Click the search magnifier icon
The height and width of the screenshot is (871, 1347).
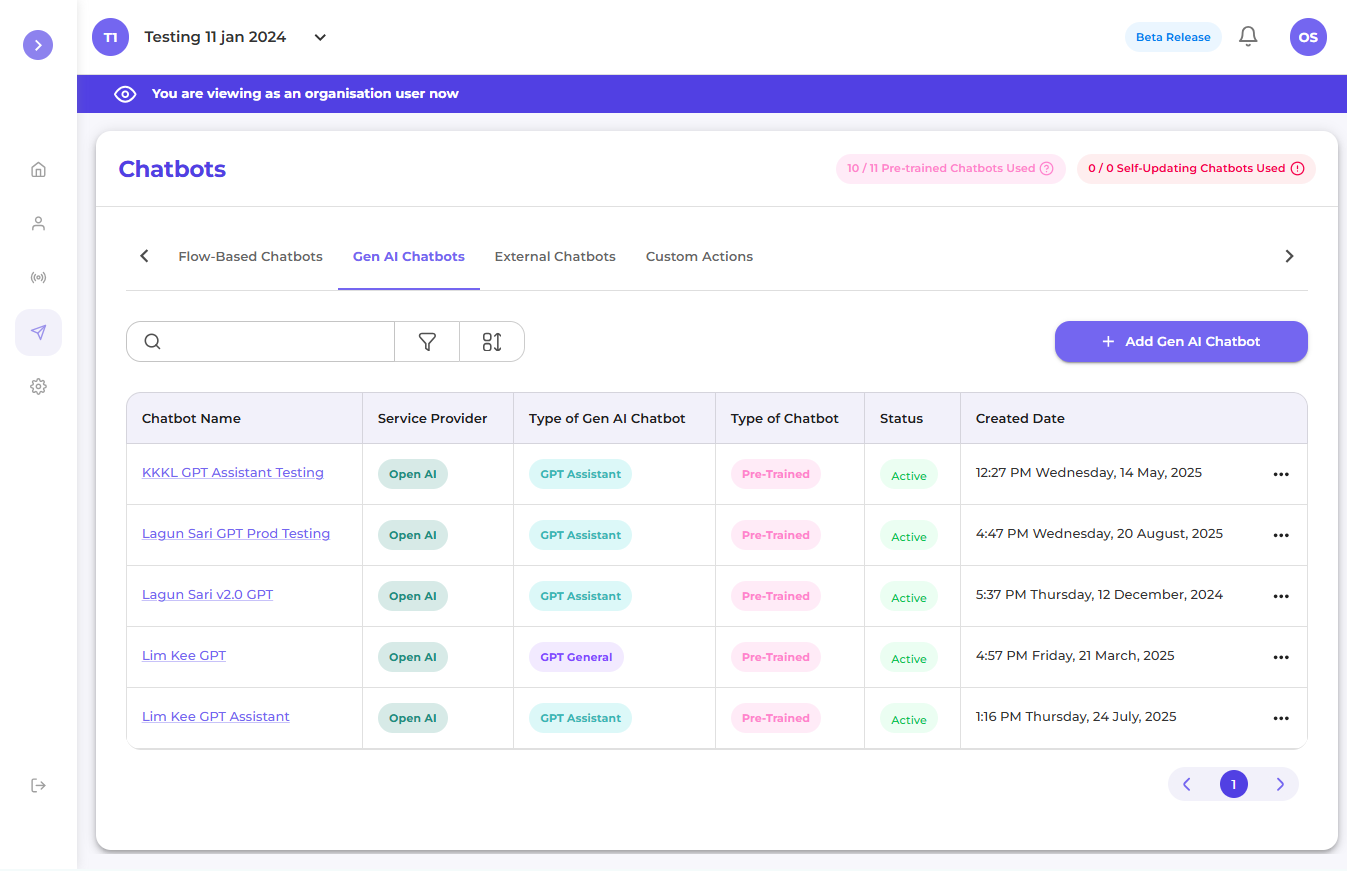coord(152,341)
